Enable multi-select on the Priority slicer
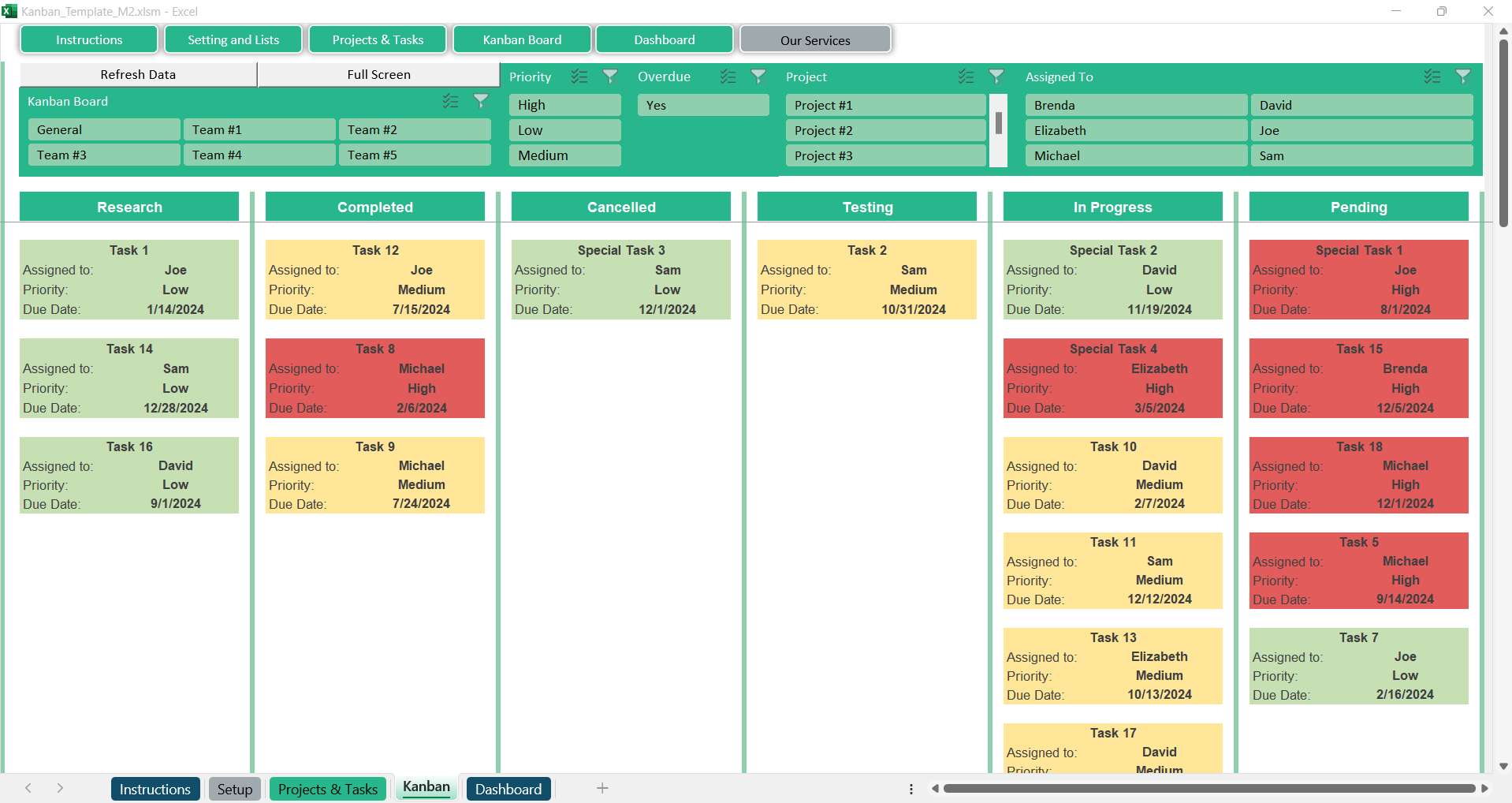 click(580, 77)
